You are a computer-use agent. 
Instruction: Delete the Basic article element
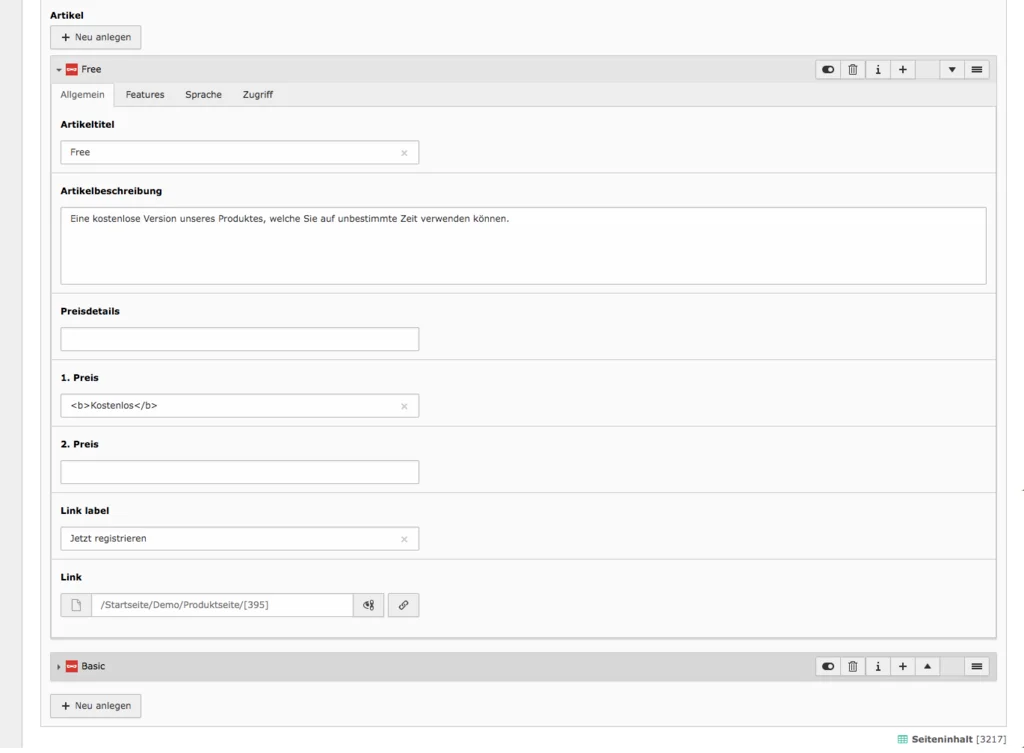(852, 666)
